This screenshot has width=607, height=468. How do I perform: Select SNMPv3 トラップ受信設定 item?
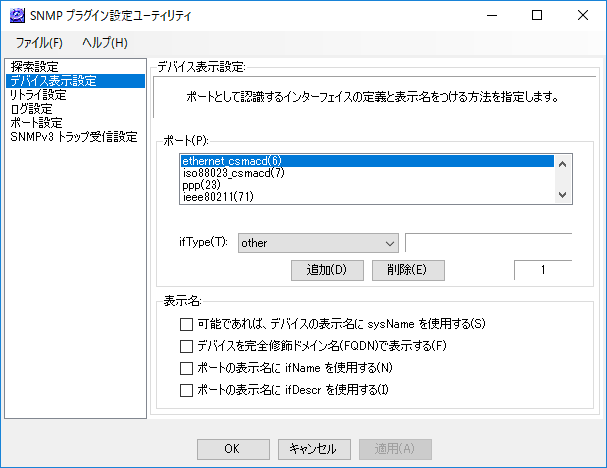pyautogui.click(x=75, y=137)
